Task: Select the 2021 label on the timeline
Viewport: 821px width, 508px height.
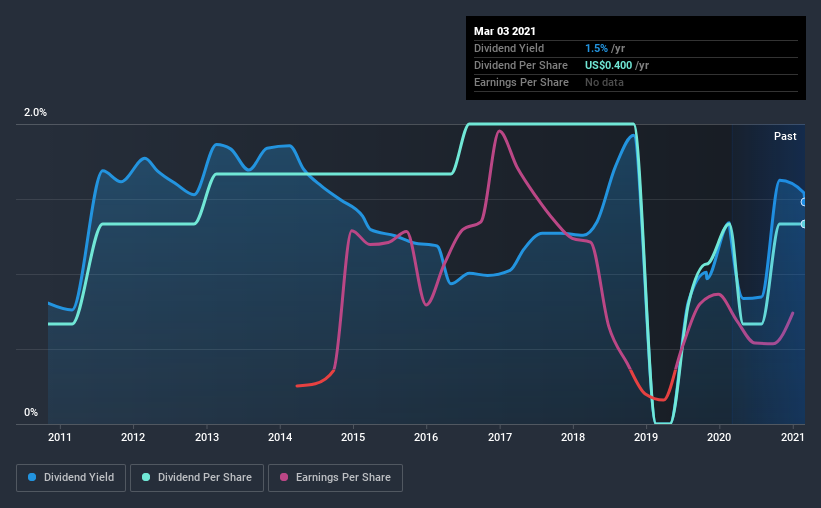Action: [x=793, y=437]
